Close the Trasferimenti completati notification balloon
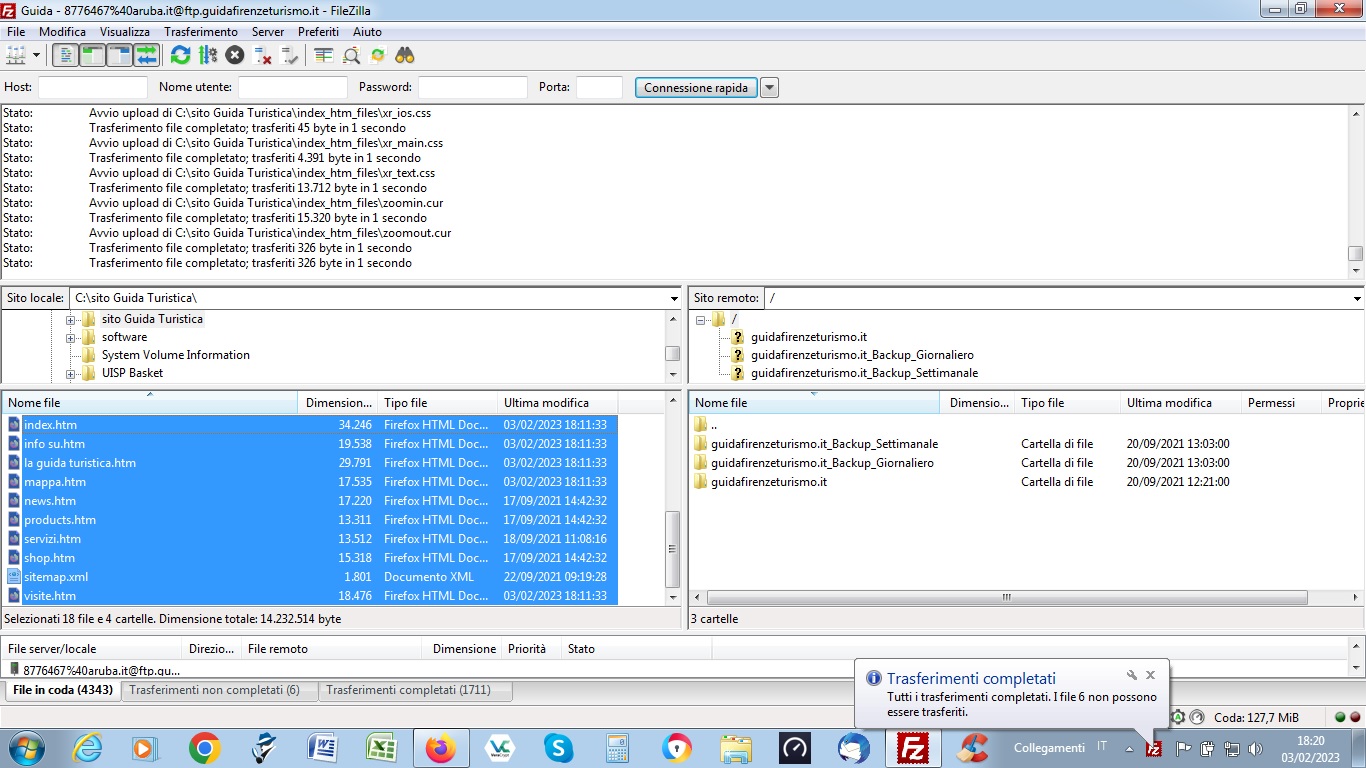 pyautogui.click(x=1150, y=676)
